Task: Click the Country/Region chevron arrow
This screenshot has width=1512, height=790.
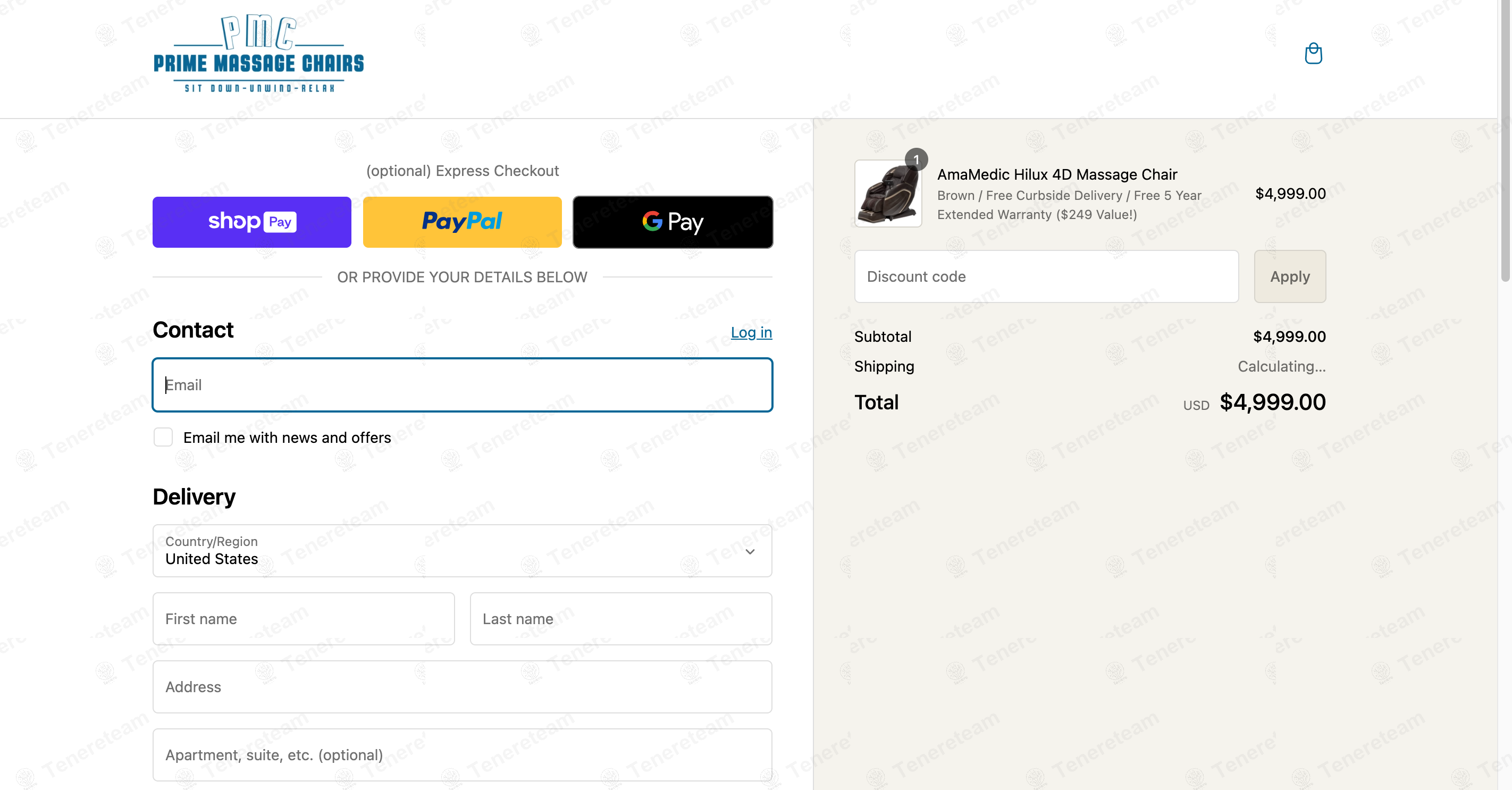Action: (x=750, y=552)
